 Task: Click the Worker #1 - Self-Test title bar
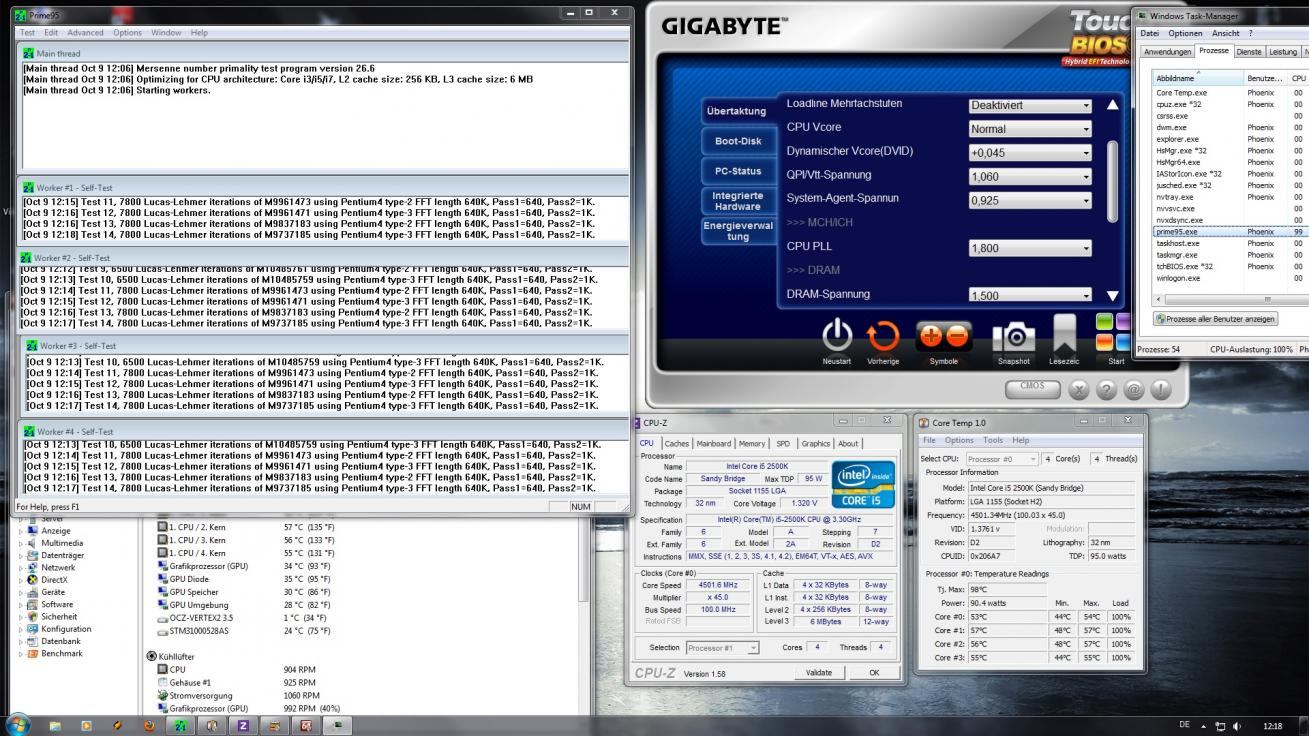pos(325,187)
